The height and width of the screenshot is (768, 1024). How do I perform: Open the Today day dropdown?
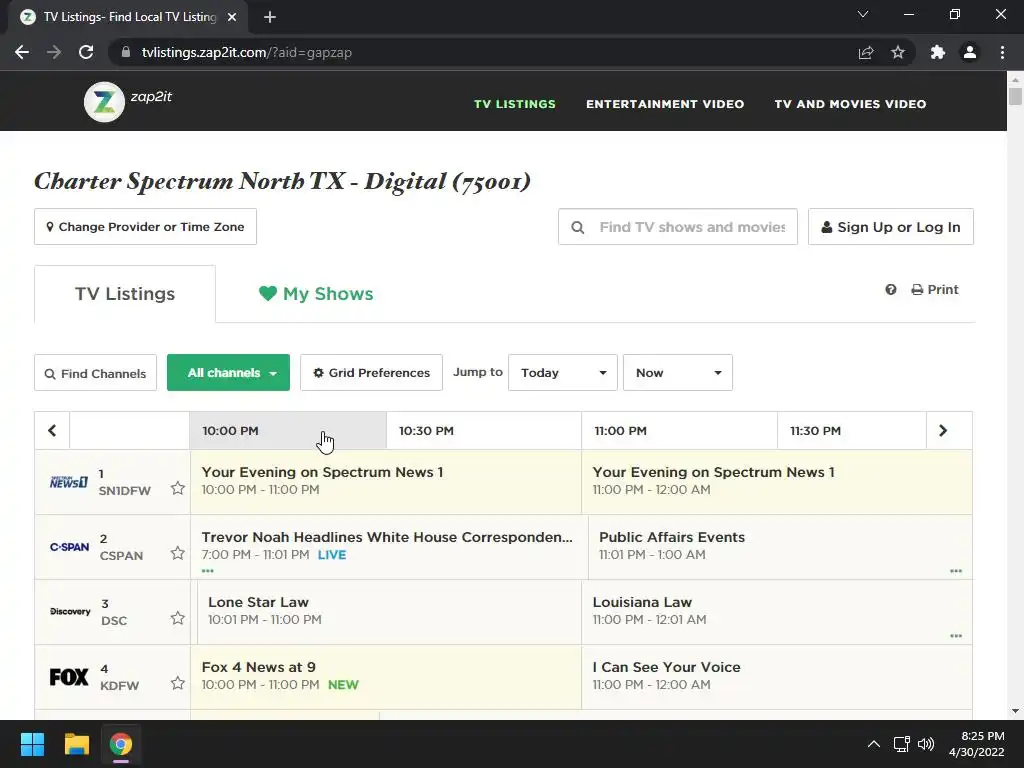(562, 372)
